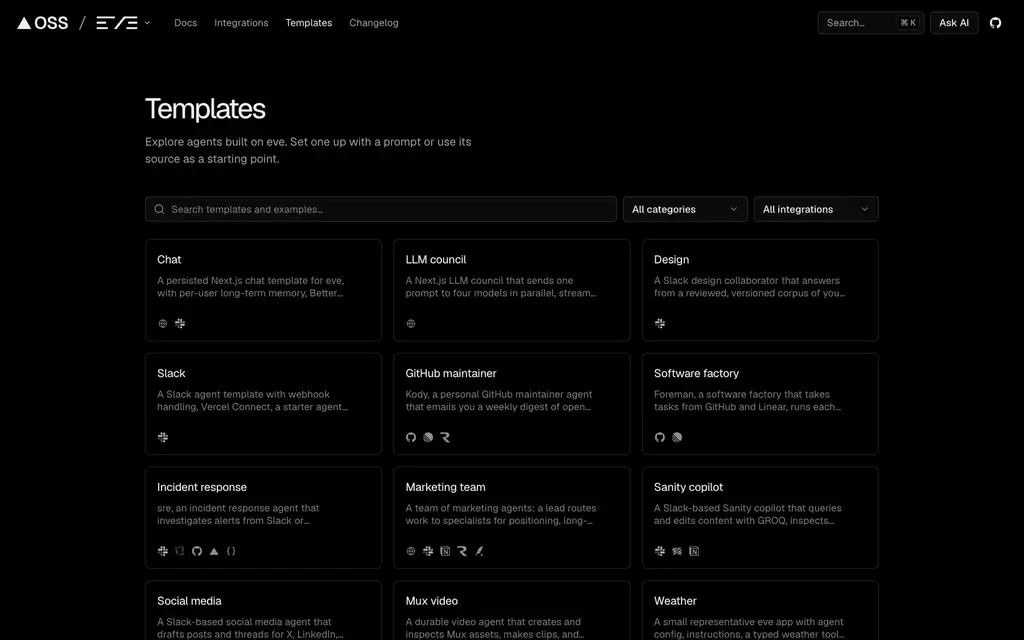1024x640 pixels.
Task: Open the Social media template title
Action: 189,601
